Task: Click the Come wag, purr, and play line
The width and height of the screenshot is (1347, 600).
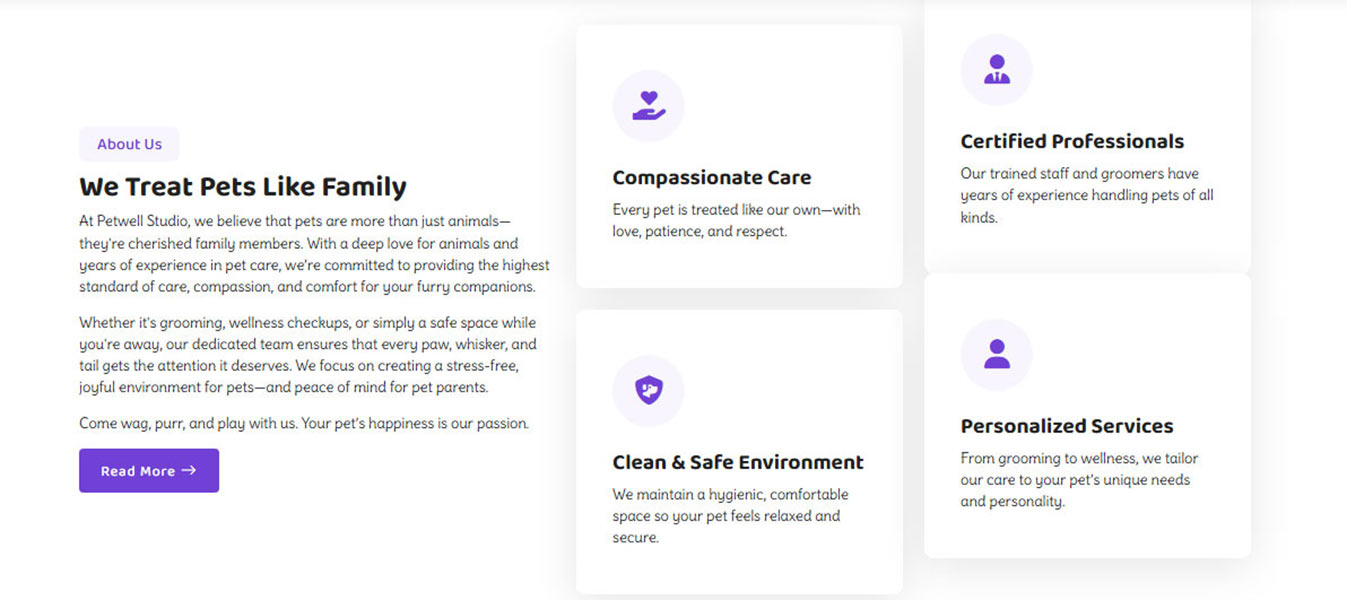Action: (304, 424)
